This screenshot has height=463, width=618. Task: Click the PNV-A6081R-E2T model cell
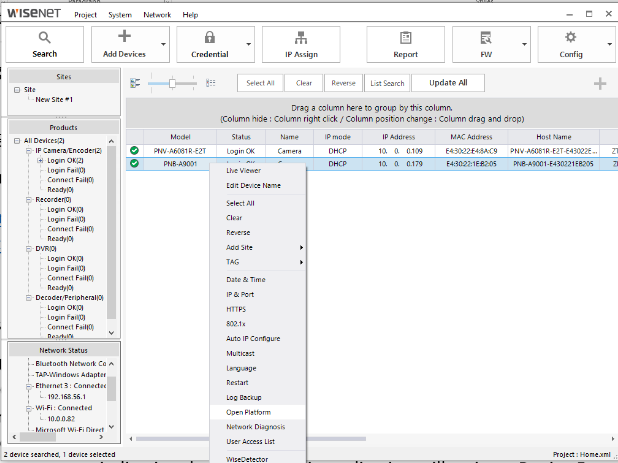(x=180, y=151)
